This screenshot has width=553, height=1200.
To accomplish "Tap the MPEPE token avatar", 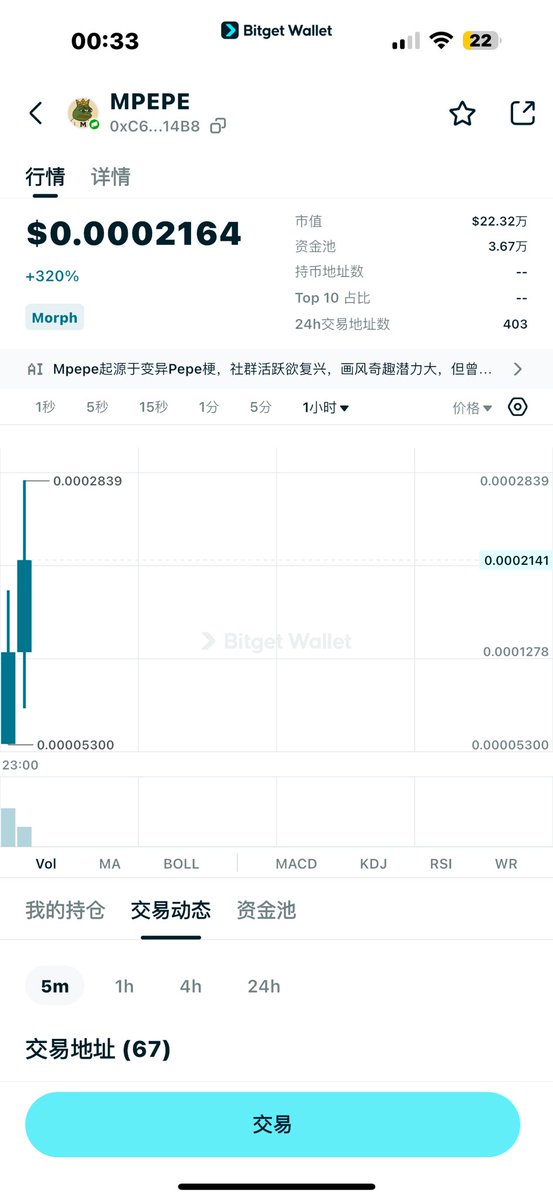I will [x=83, y=114].
